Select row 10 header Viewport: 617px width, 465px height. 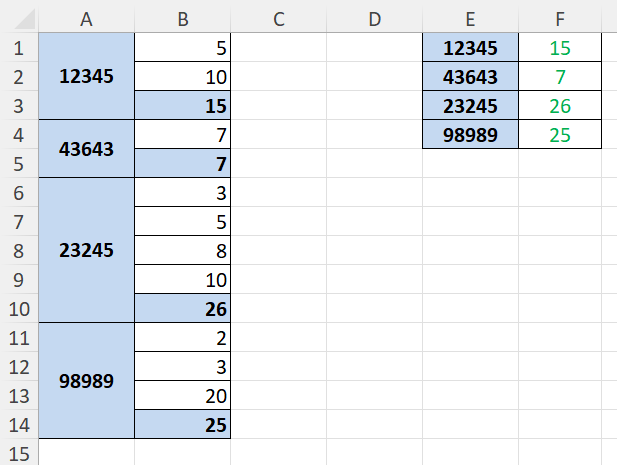tap(19, 308)
